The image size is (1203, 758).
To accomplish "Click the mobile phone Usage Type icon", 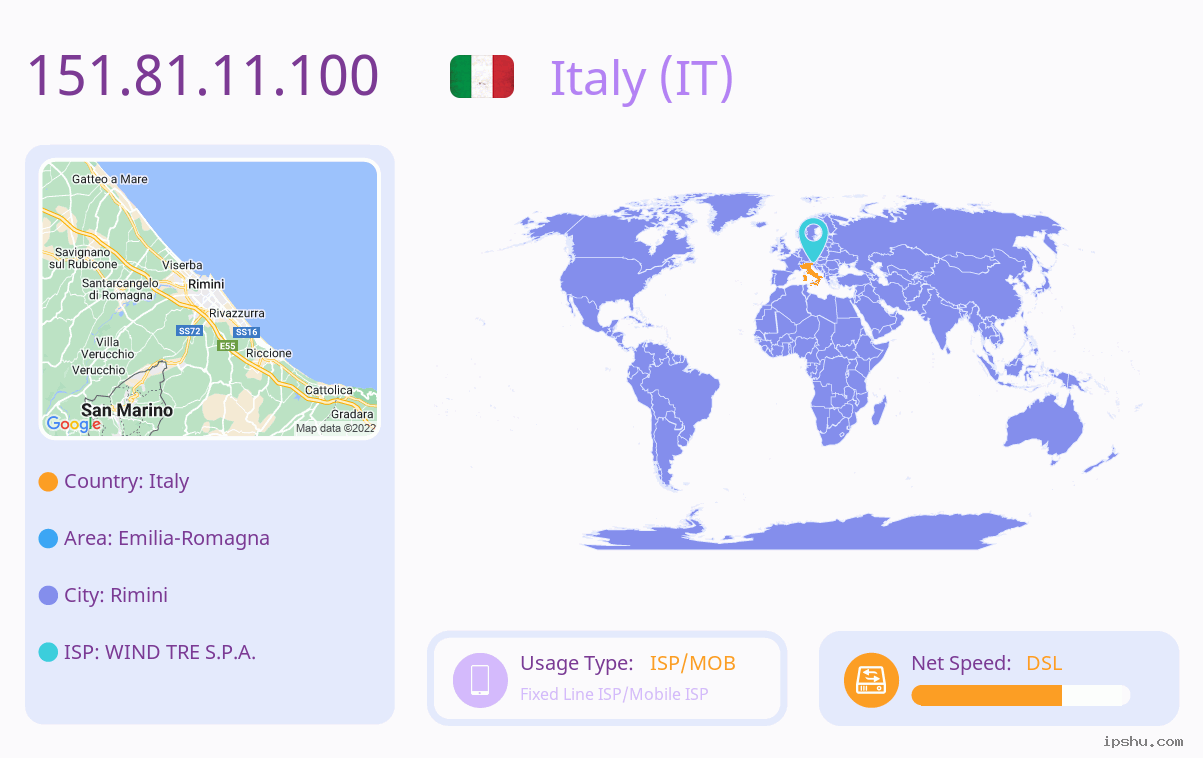I will (480, 679).
